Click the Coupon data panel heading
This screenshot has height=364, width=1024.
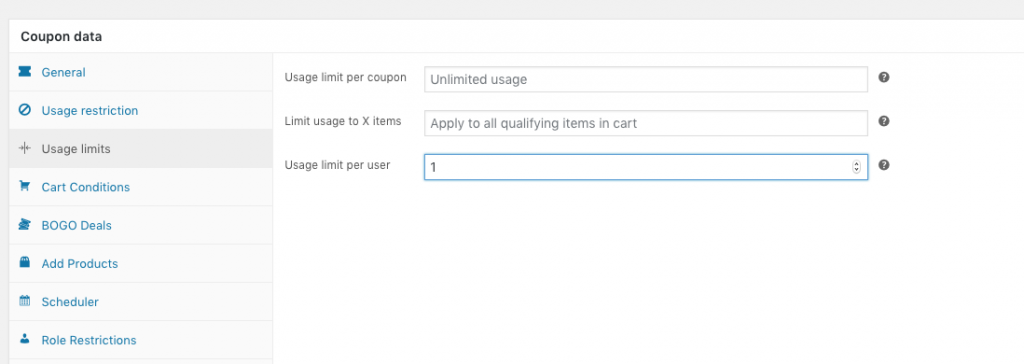(x=61, y=37)
